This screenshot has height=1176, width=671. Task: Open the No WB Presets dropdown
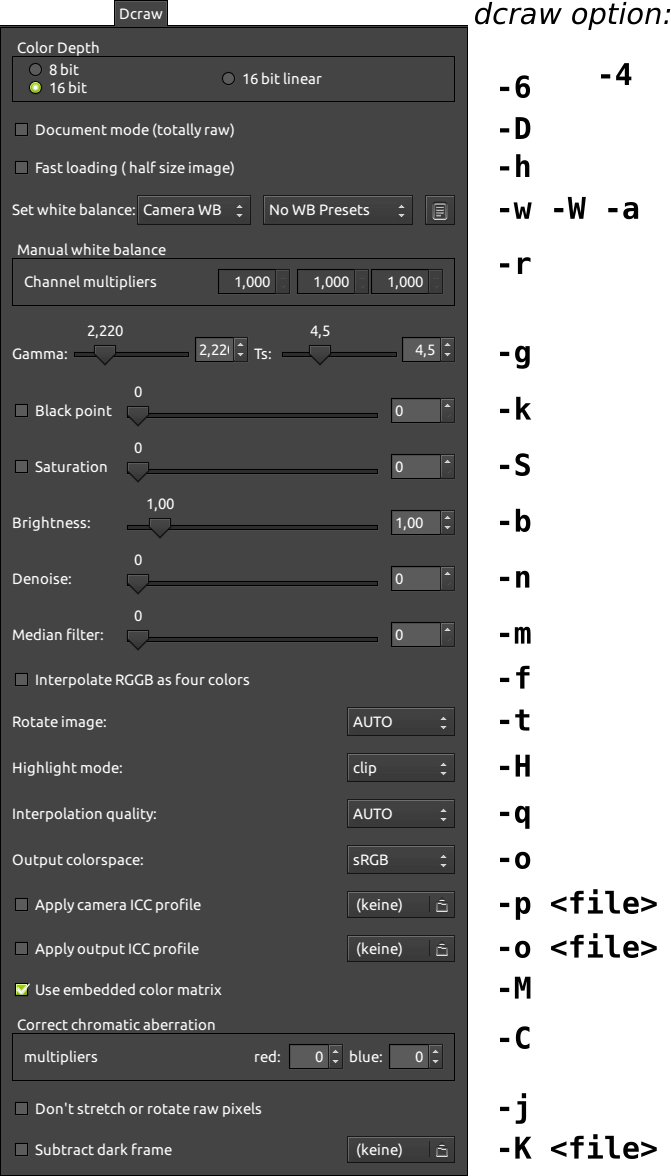point(338,211)
